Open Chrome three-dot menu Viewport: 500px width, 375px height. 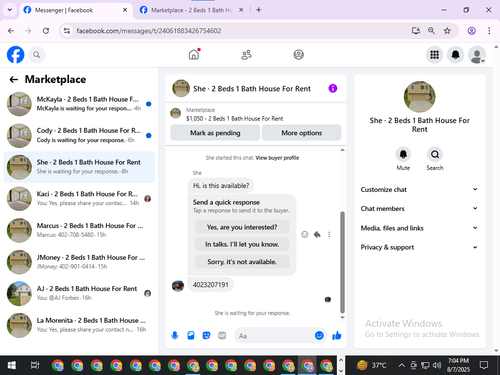click(x=489, y=31)
